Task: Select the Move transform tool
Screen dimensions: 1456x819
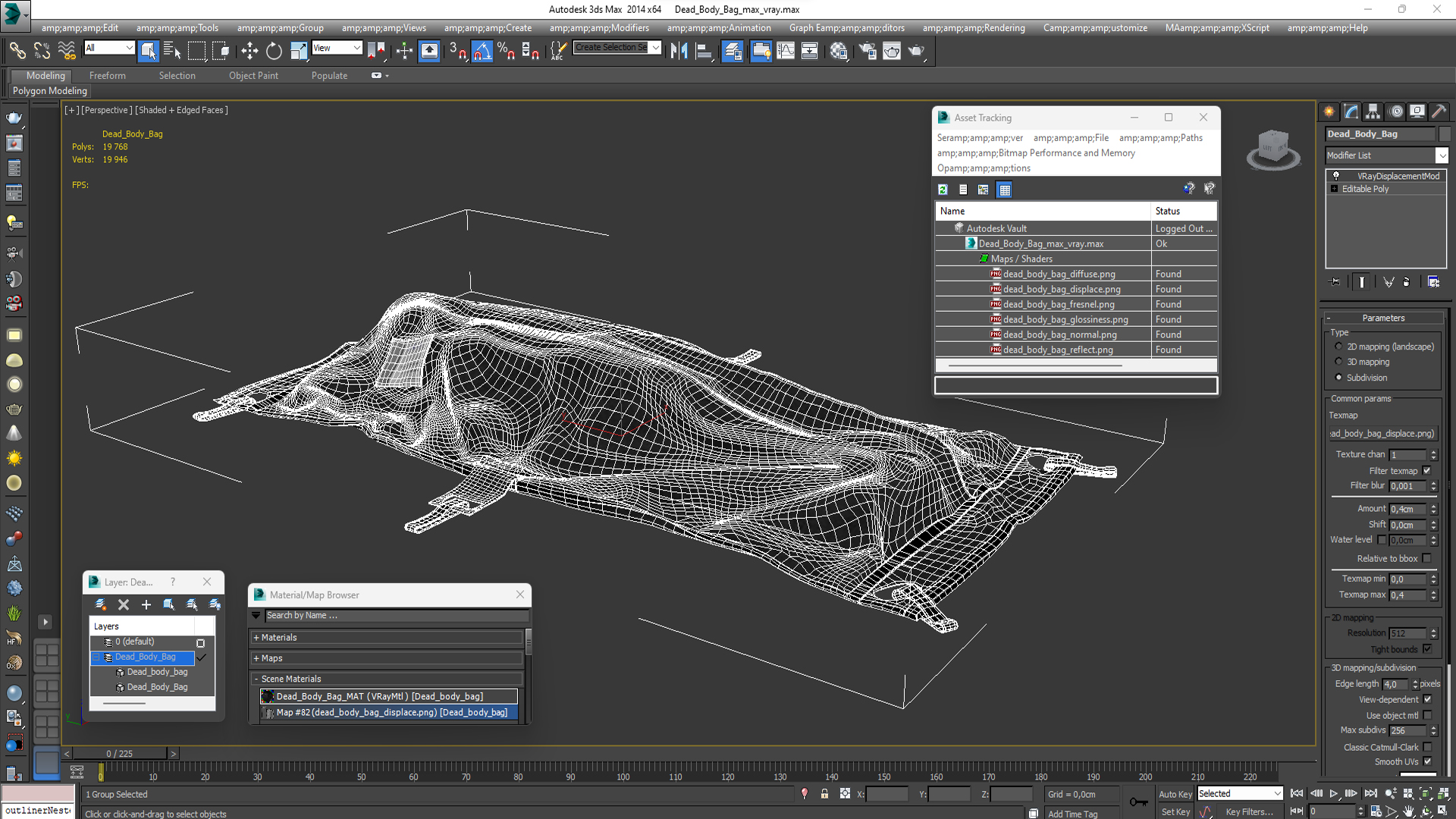Action: click(249, 51)
